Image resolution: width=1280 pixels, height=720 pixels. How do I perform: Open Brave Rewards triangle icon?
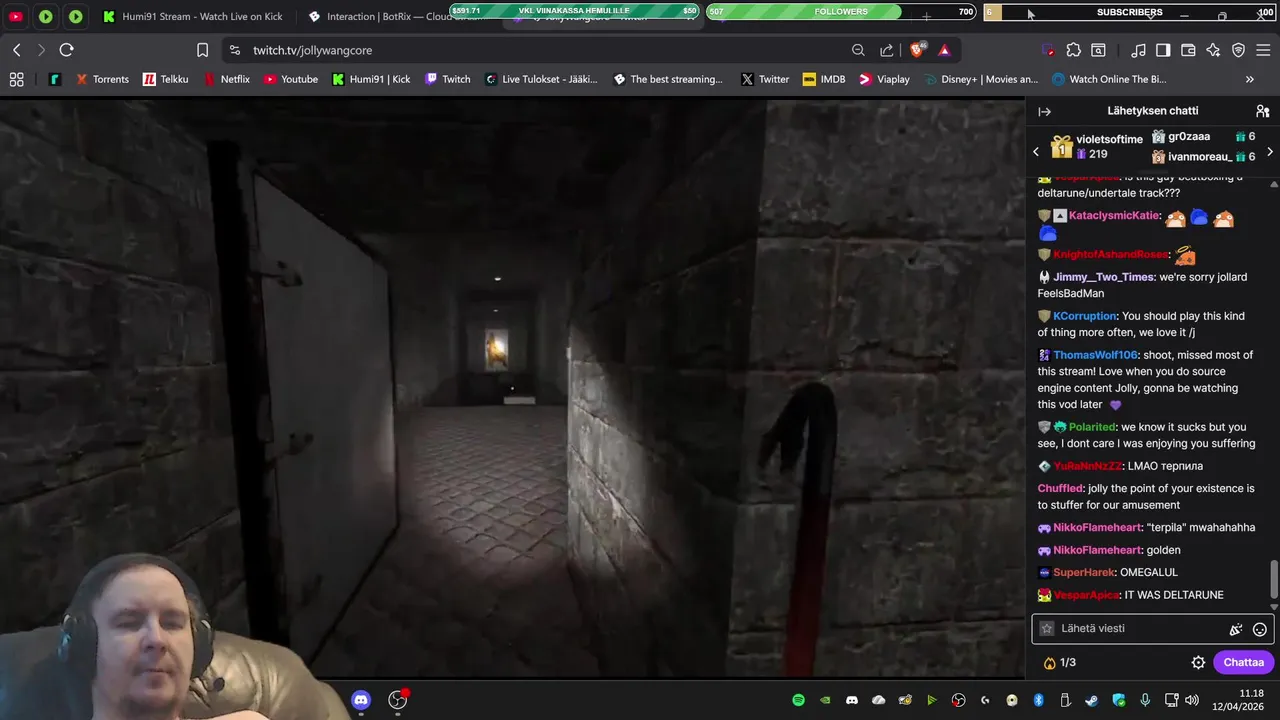pyautogui.click(x=944, y=50)
